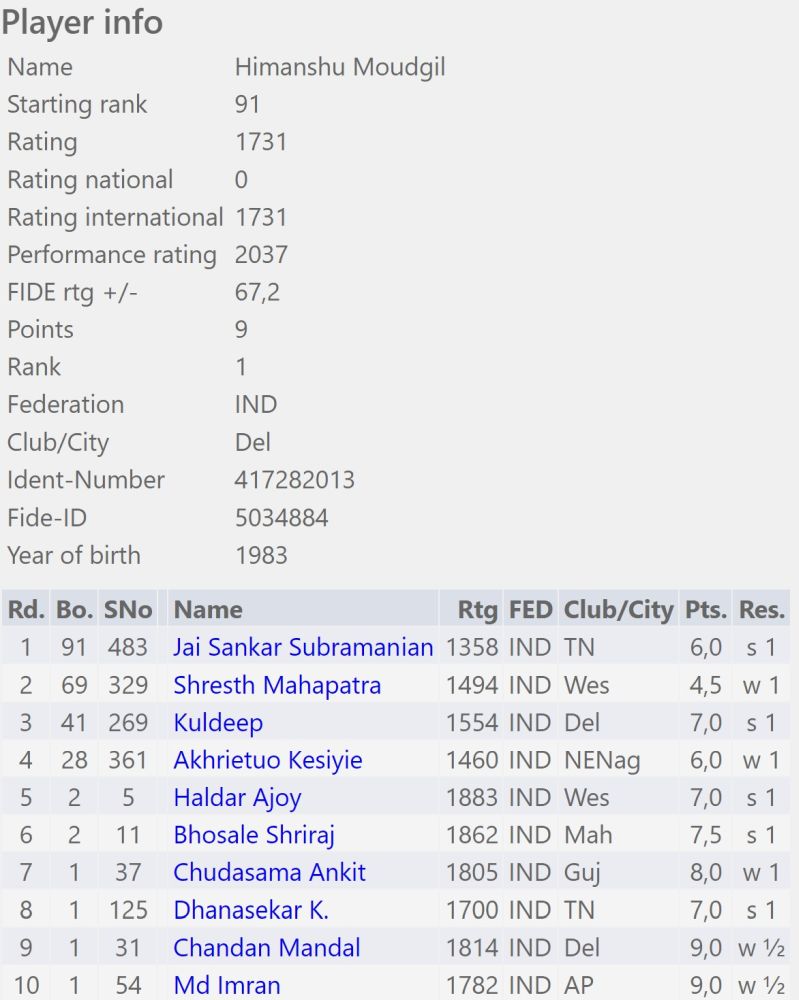
Task: Click the Res. column header
Action: pyautogui.click(x=762, y=609)
